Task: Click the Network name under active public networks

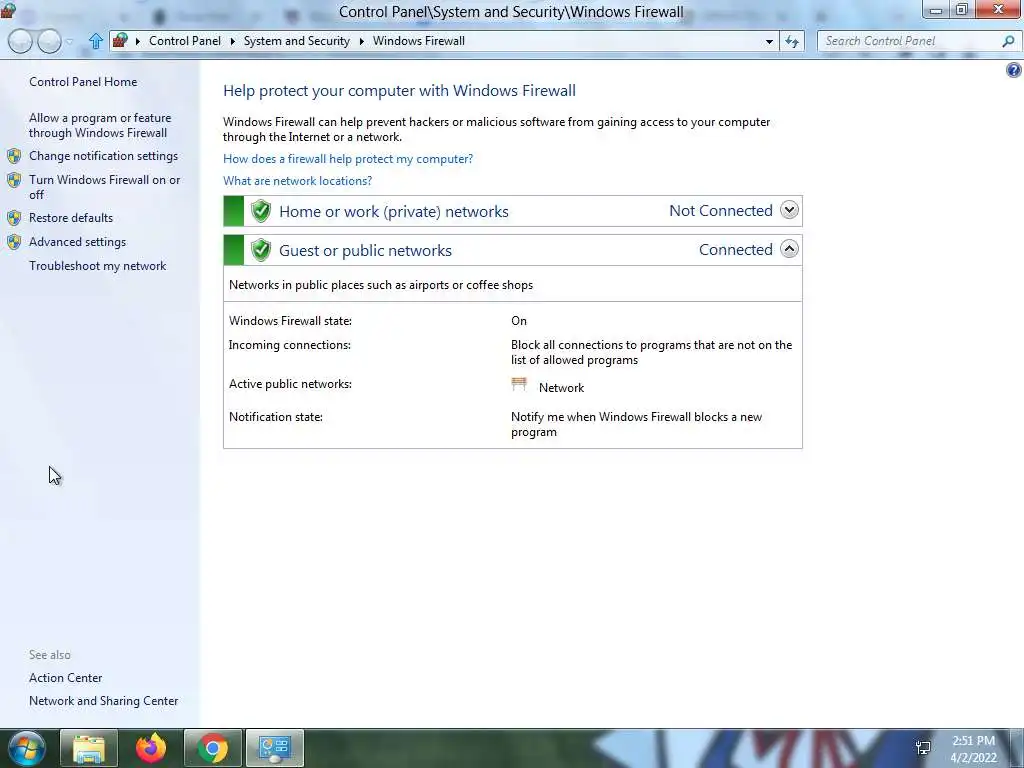Action: click(x=561, y=388)
